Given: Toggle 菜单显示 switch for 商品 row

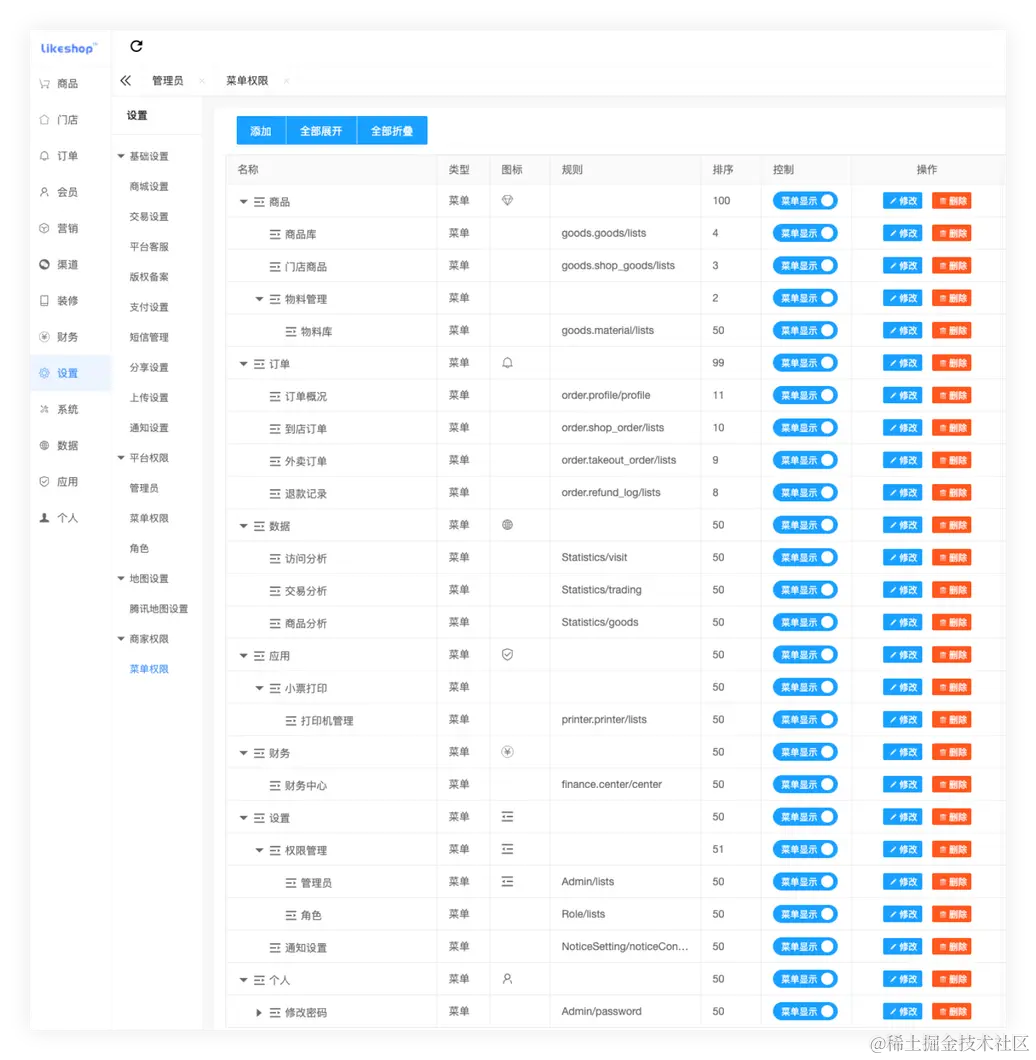Looking at the screenshot, I should coord(805,201).
